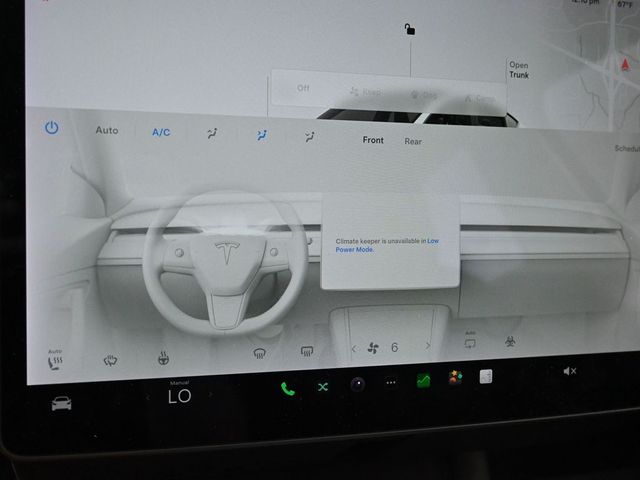This screenshot has height=480, width=640.
Task: Select the Keep climate option
Action: tap(365, 92)
